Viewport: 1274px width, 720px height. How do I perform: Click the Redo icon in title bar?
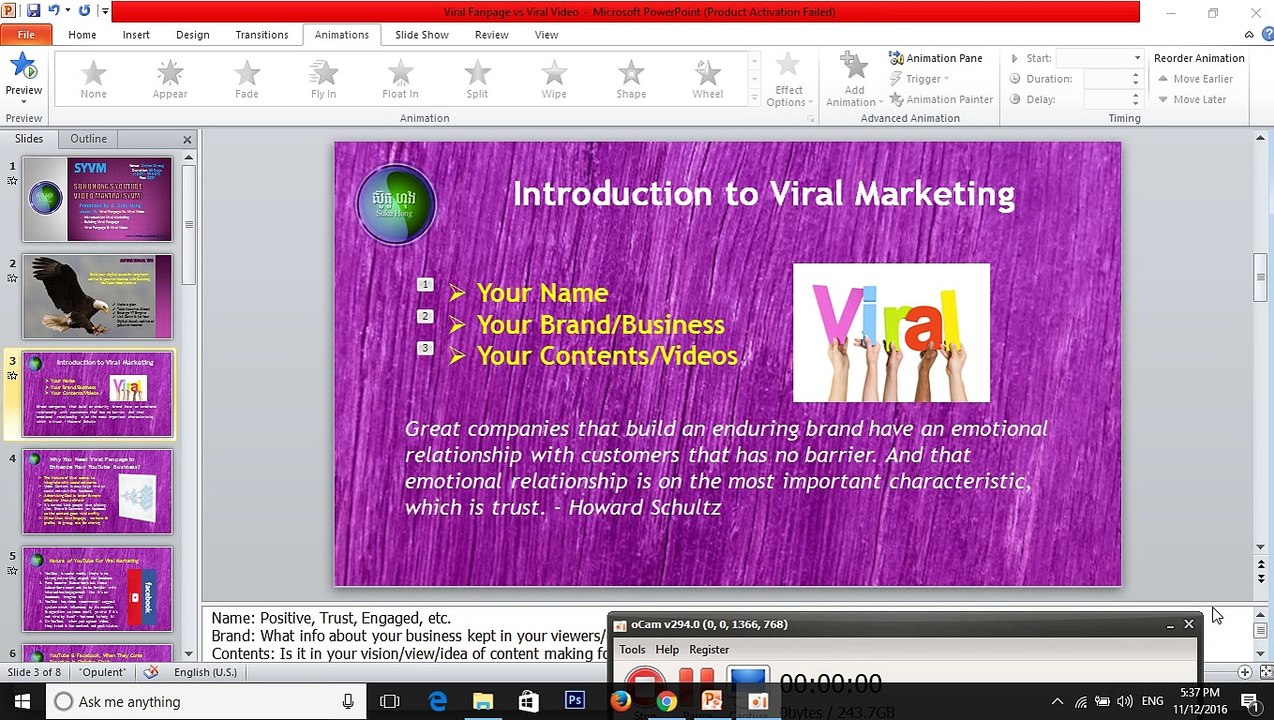coord(84,11)
